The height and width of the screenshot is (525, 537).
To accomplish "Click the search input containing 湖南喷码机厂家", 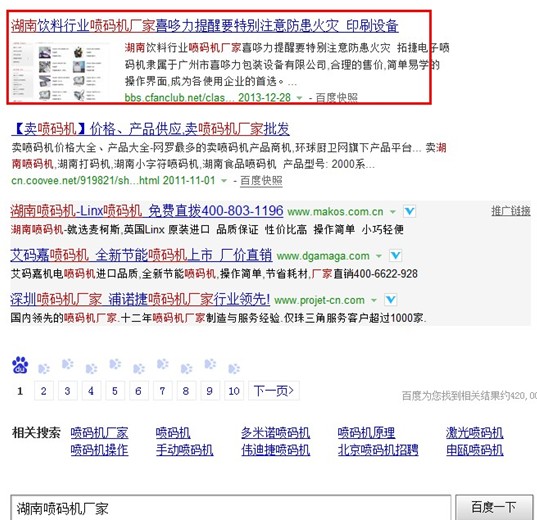I will pos(230,508).
